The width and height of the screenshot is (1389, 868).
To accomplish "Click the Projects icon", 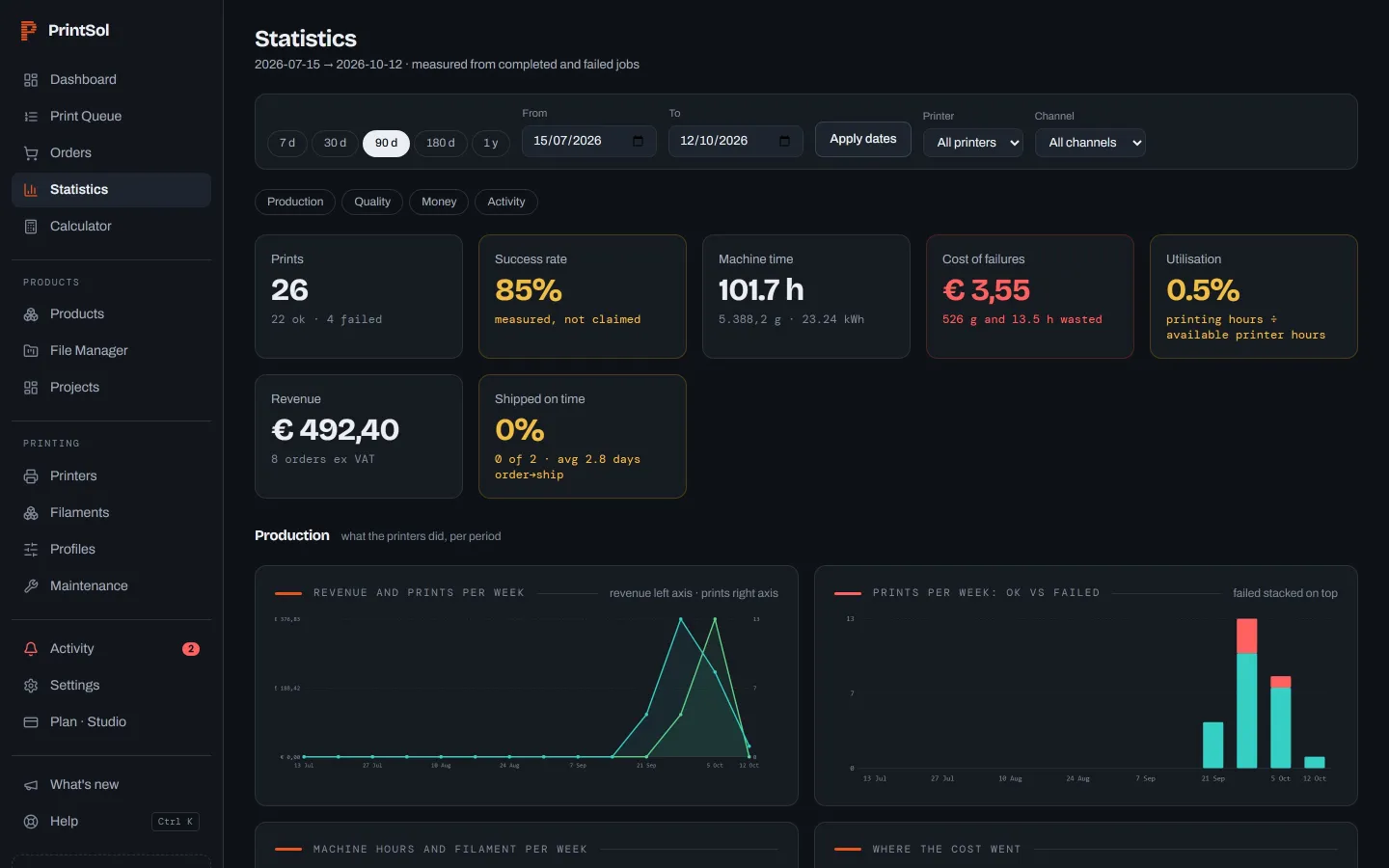I will (x=31, y=388).
